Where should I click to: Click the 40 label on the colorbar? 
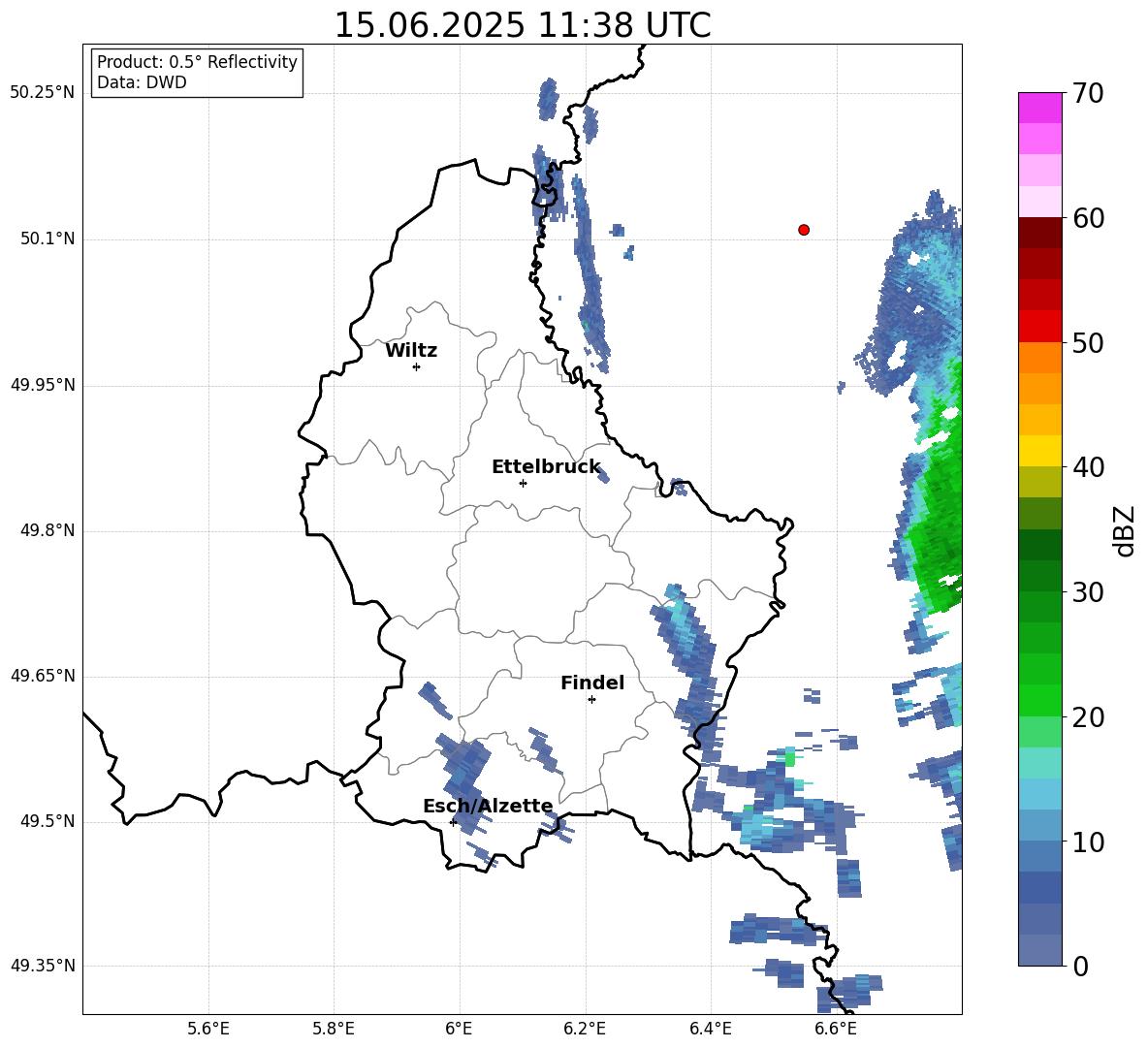click(1088, 467)
